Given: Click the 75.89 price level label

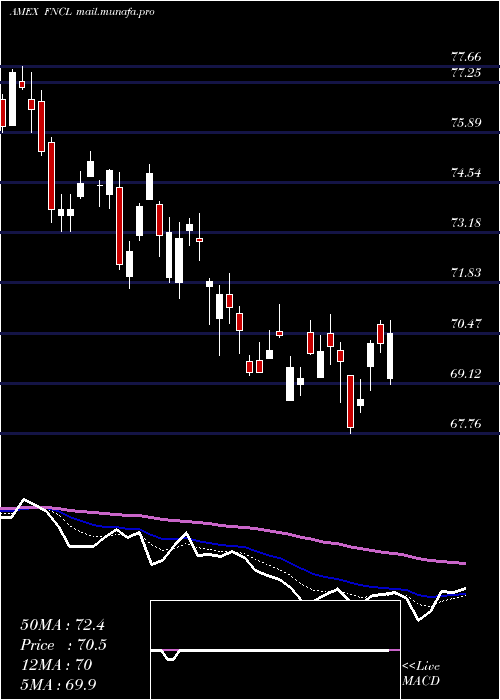Looking at the screenshot, I should (x=466, y=122).
